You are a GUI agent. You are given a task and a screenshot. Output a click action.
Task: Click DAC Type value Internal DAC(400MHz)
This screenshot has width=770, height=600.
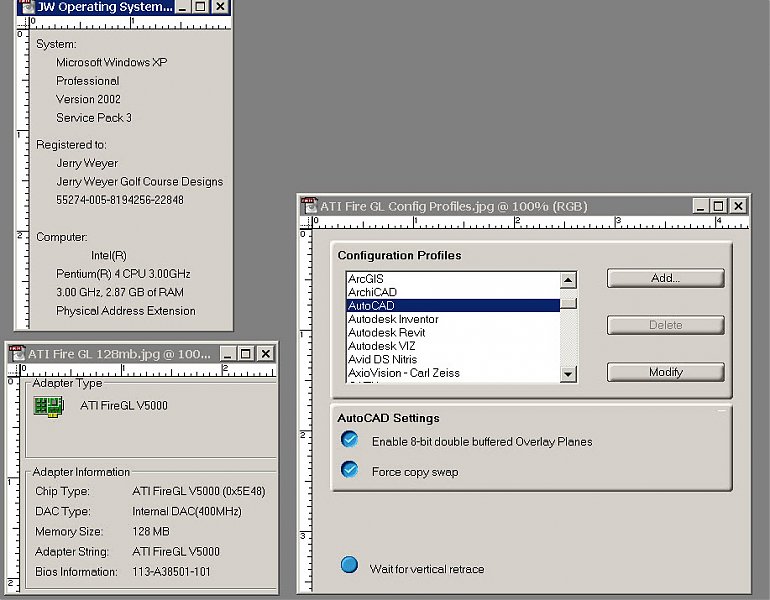point(187,512)
